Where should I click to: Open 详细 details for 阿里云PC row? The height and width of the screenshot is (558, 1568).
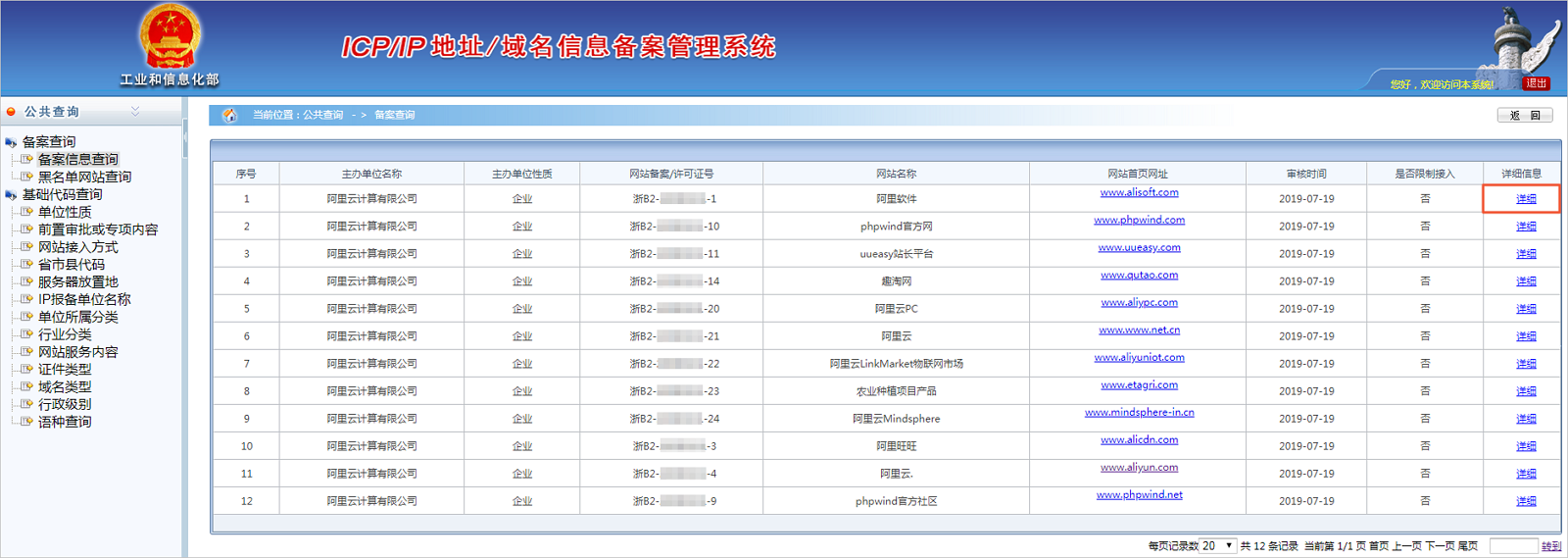[x=1526, y=309]
